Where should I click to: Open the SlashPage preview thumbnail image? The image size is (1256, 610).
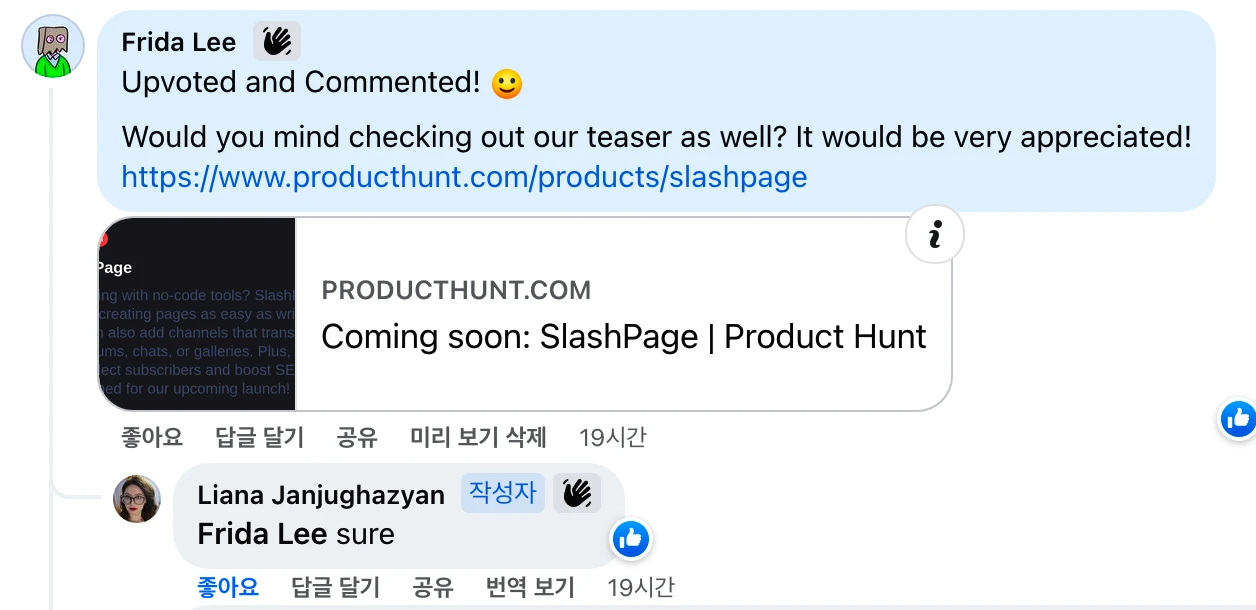coord(197,314)
